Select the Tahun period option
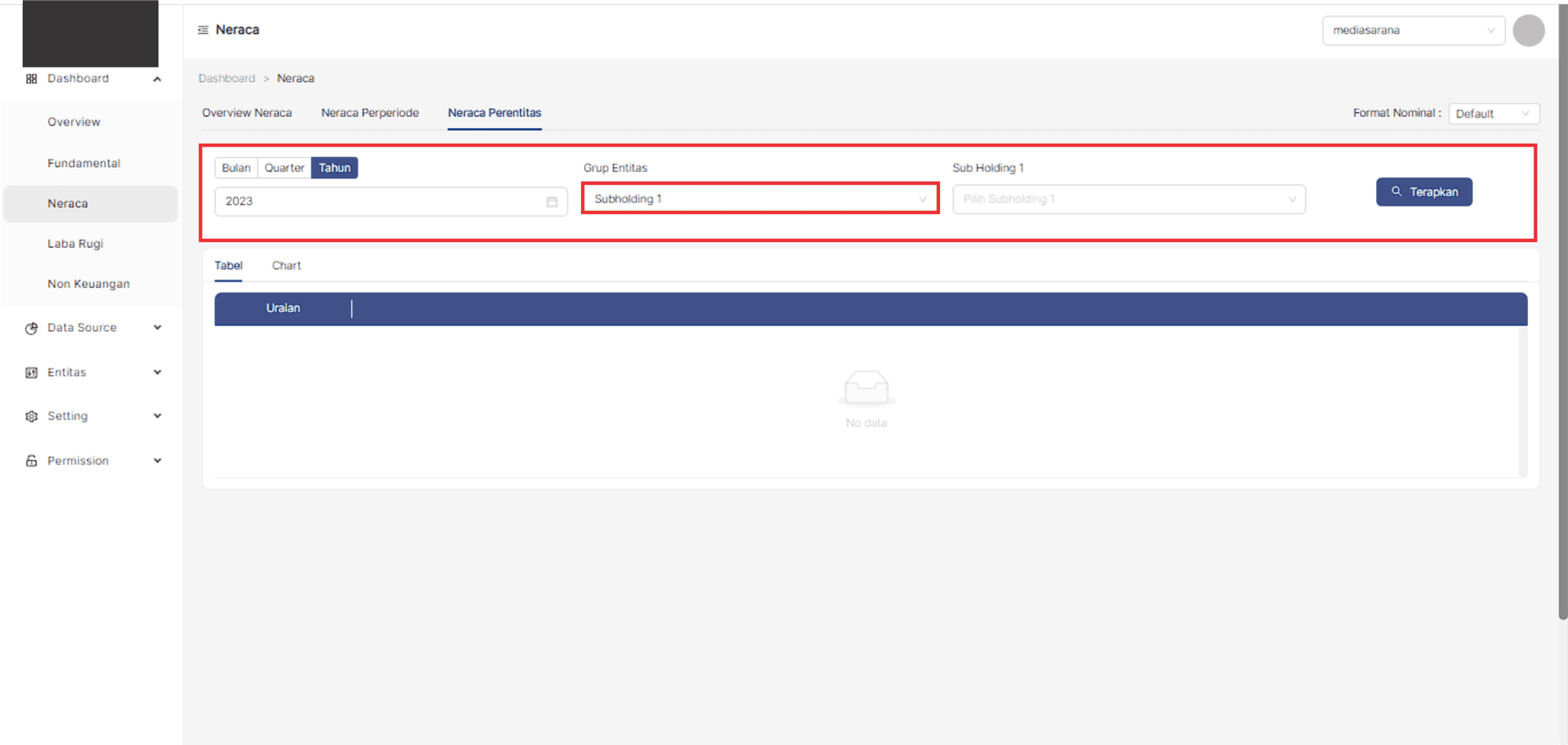This screenshot has height=745, width=1568. click(x=334, y=168)
